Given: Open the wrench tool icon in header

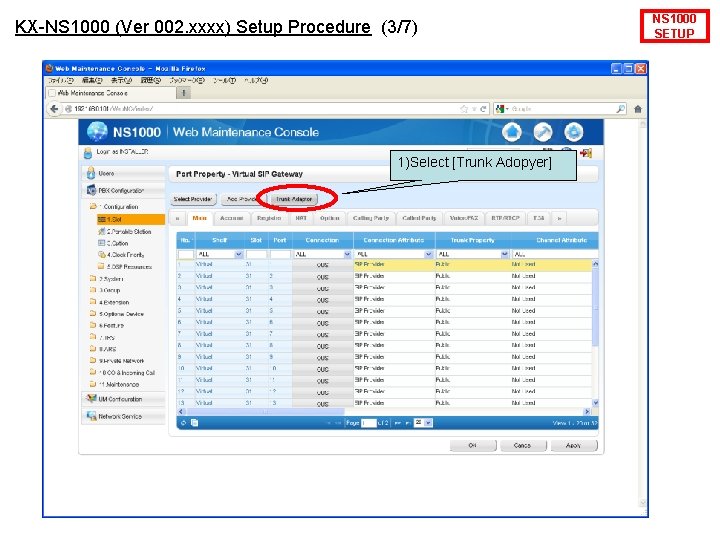Looking at the screenshot, I should tap(543, 132).
